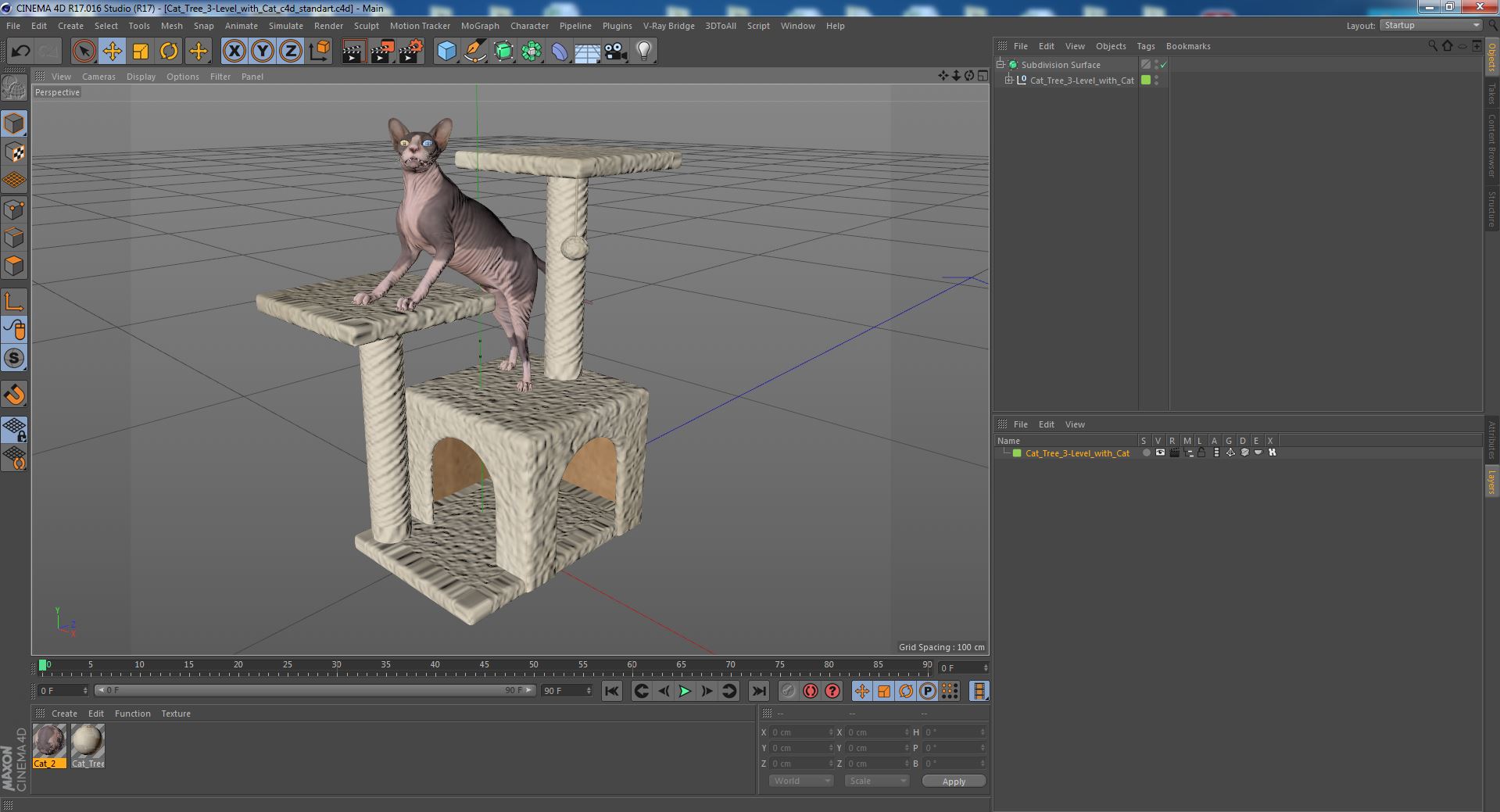Viewport: 1500px width, 812px height.
Task: Toggle Subdivision Surface enable checkmark
Action: point(1163,65)
